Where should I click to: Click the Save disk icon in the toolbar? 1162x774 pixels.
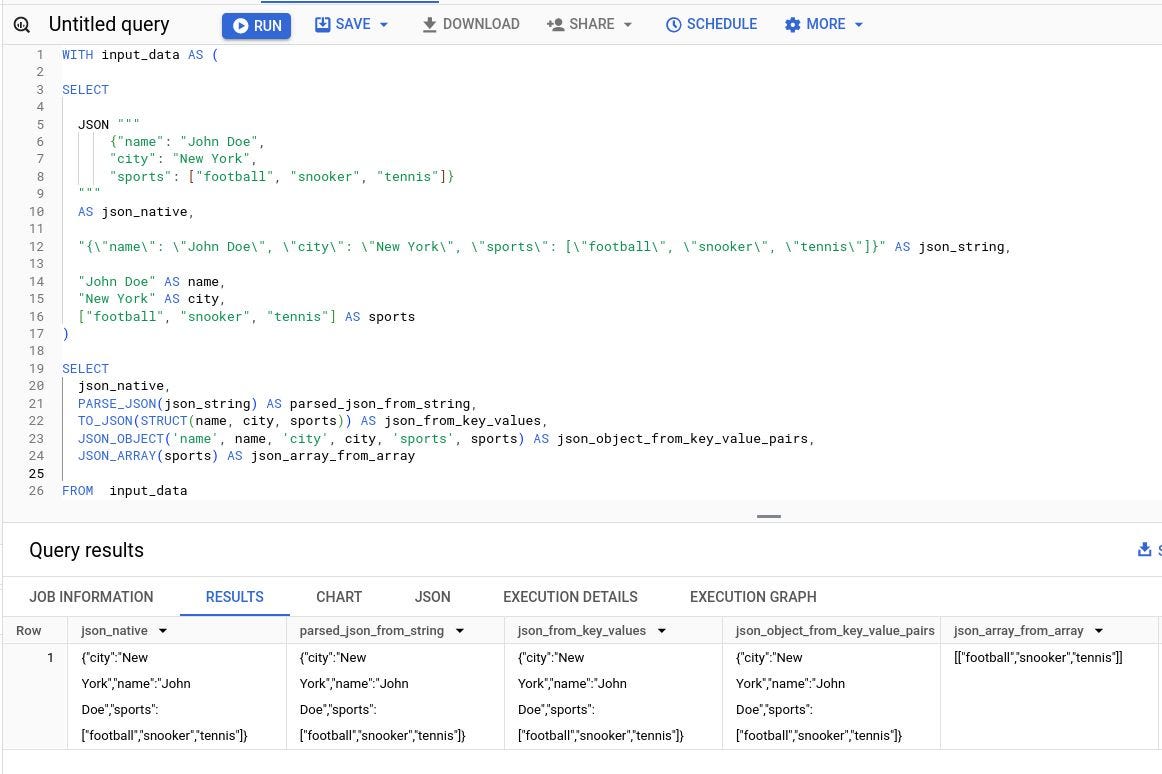click(321, 24)
